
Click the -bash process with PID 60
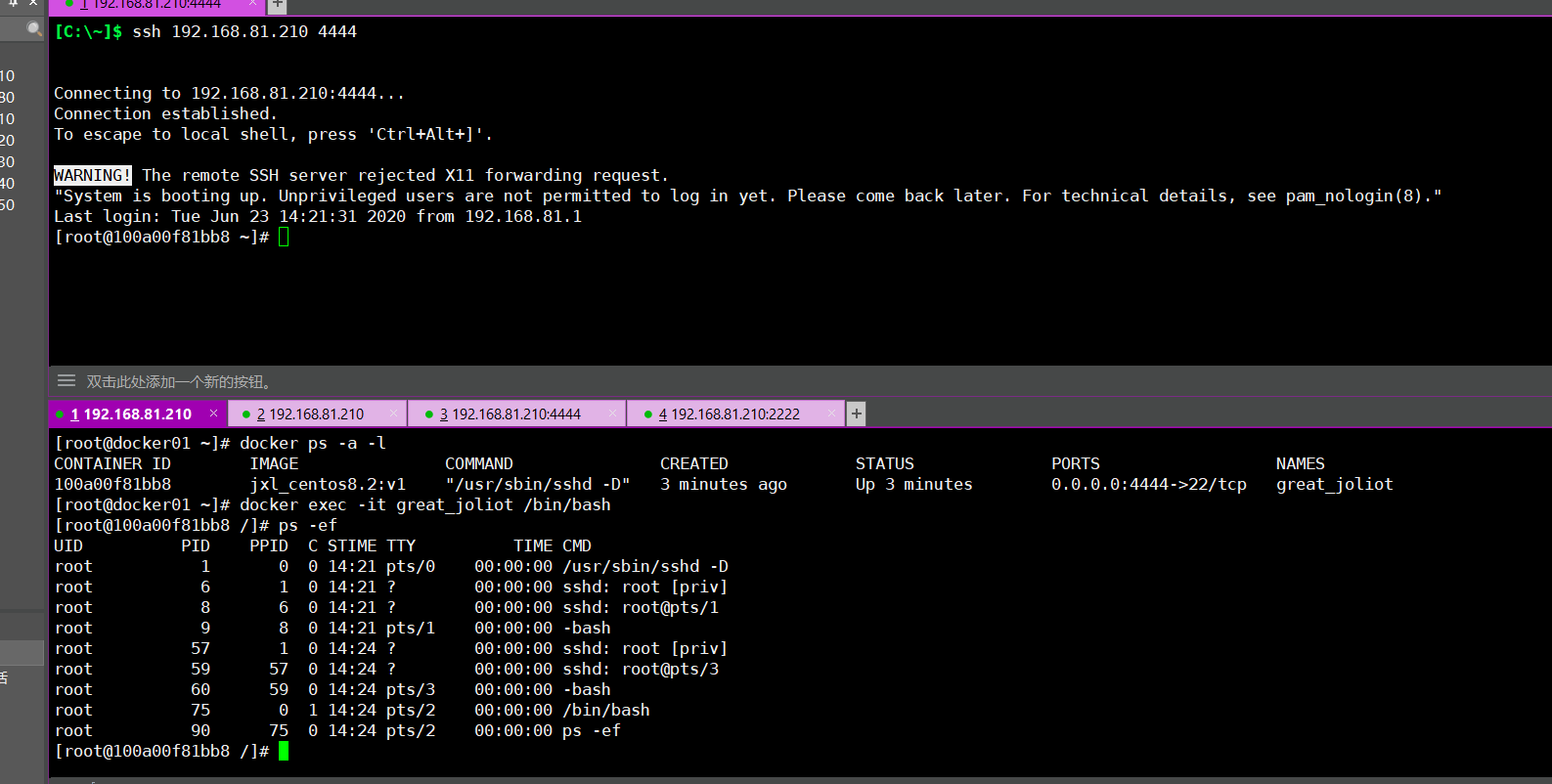click(x=587, y=689)
